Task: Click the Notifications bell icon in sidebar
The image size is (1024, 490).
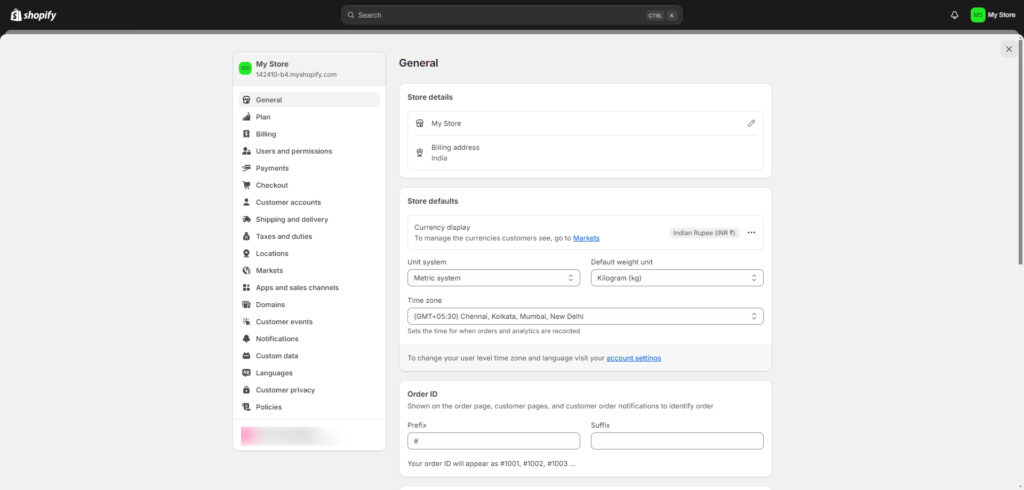Action: pos(246,338)
